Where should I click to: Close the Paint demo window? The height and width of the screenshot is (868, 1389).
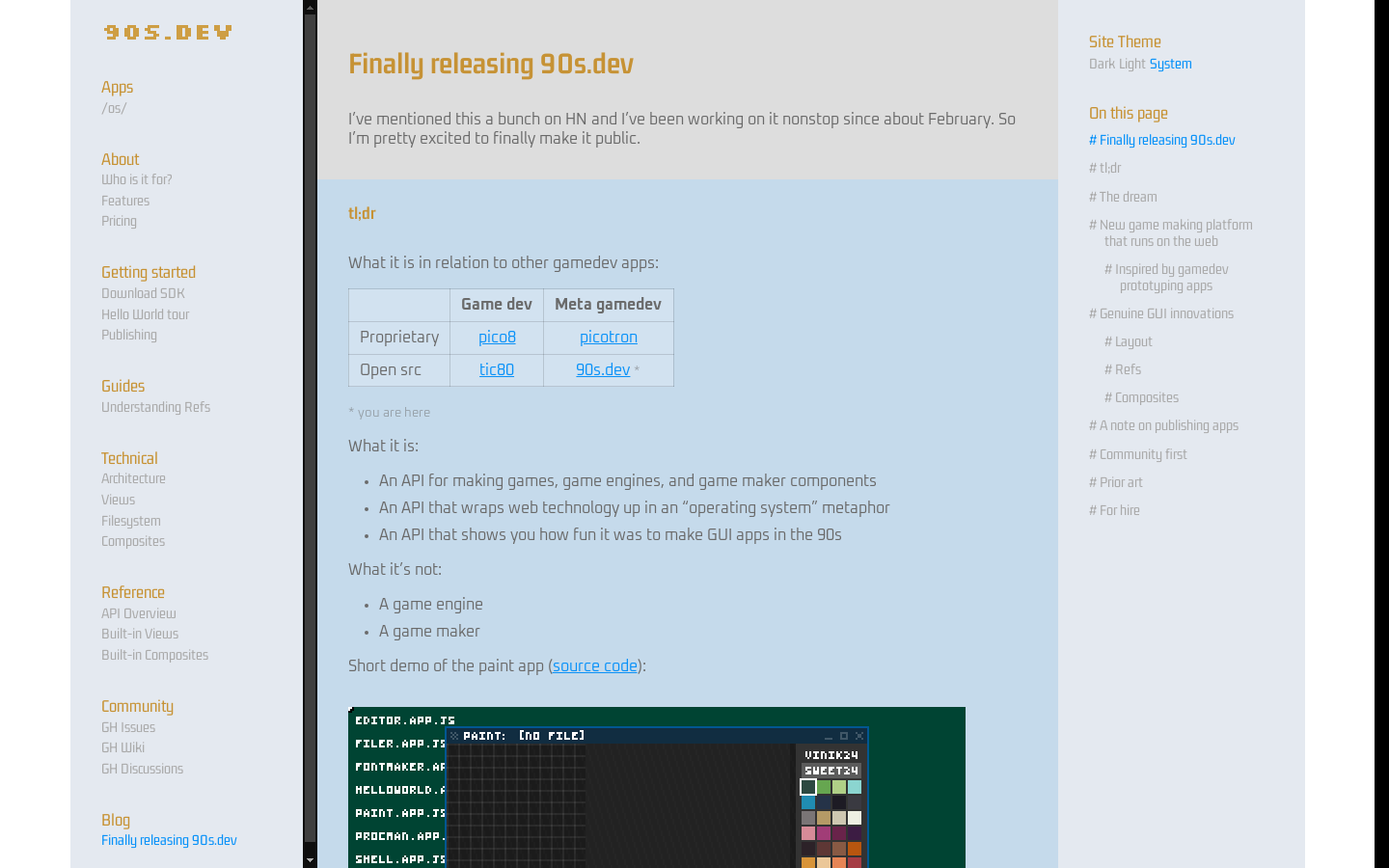pos(859,736)
